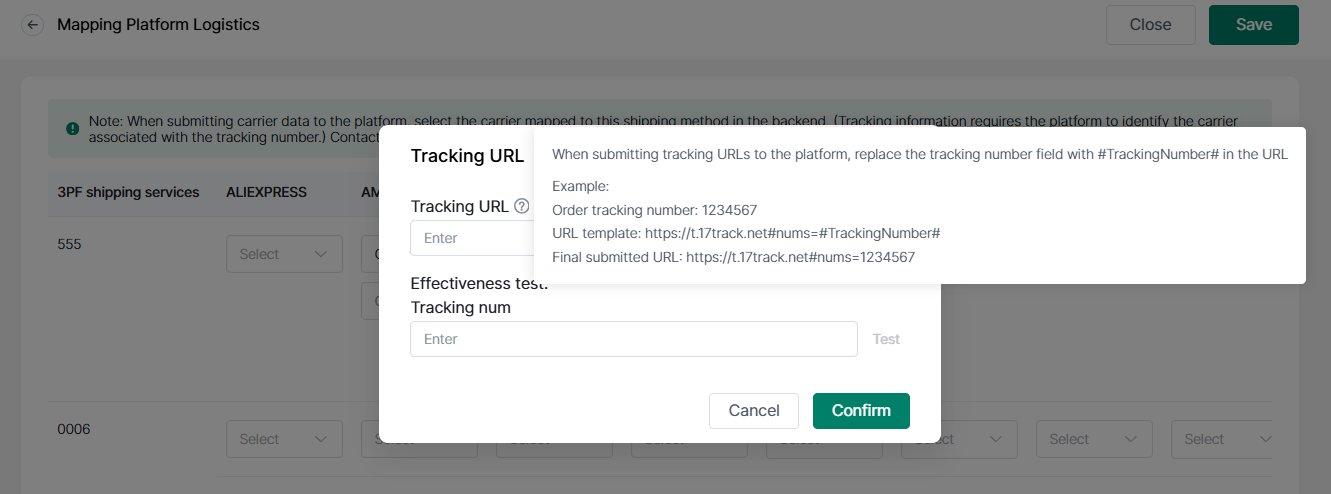Screen dimensions: 1331x494
Task: Click the 3PF shipping services column header
Action: tap(128, 192)
